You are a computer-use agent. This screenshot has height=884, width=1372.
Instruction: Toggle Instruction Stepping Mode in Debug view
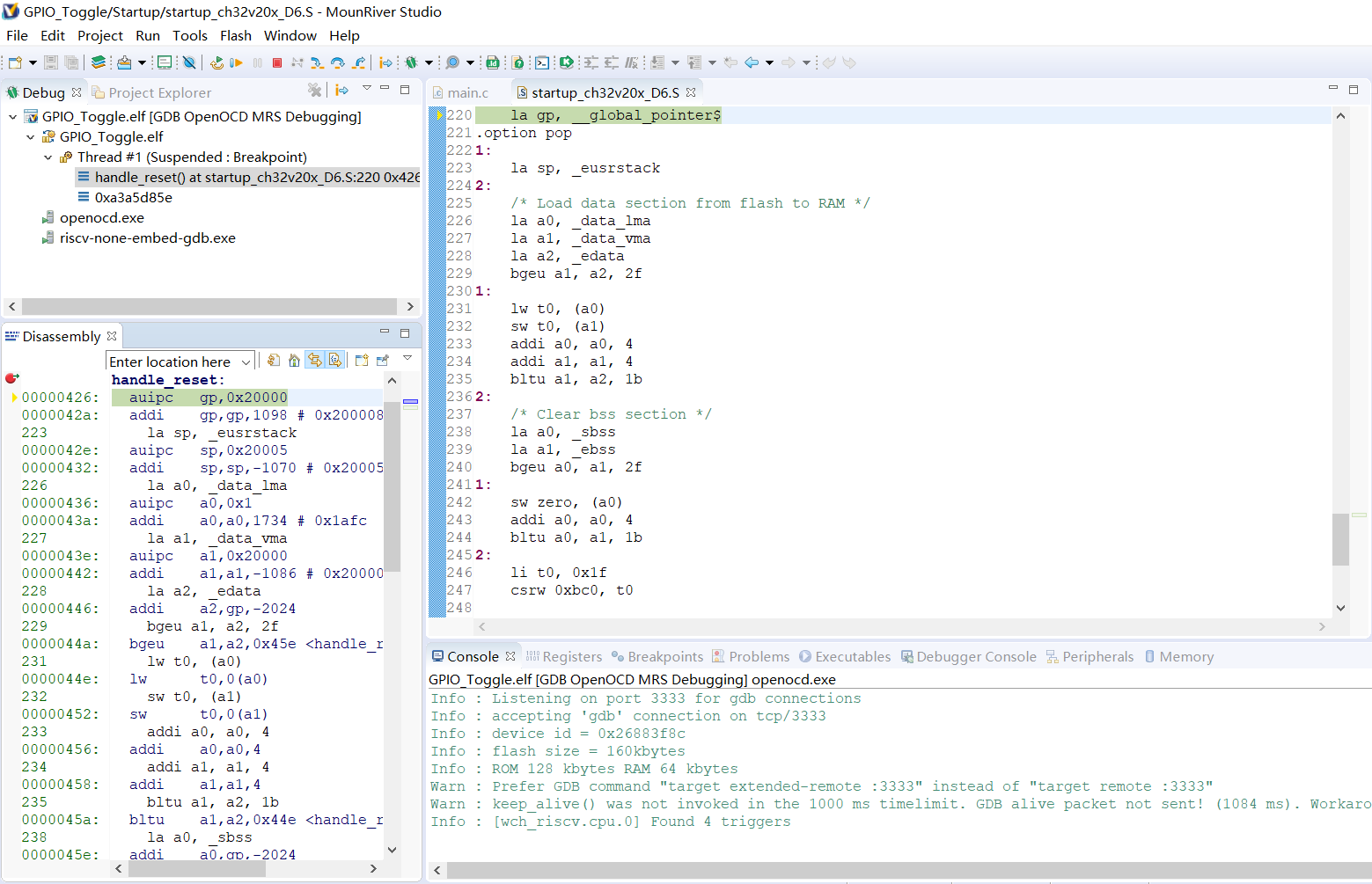(x=342, y=90)
